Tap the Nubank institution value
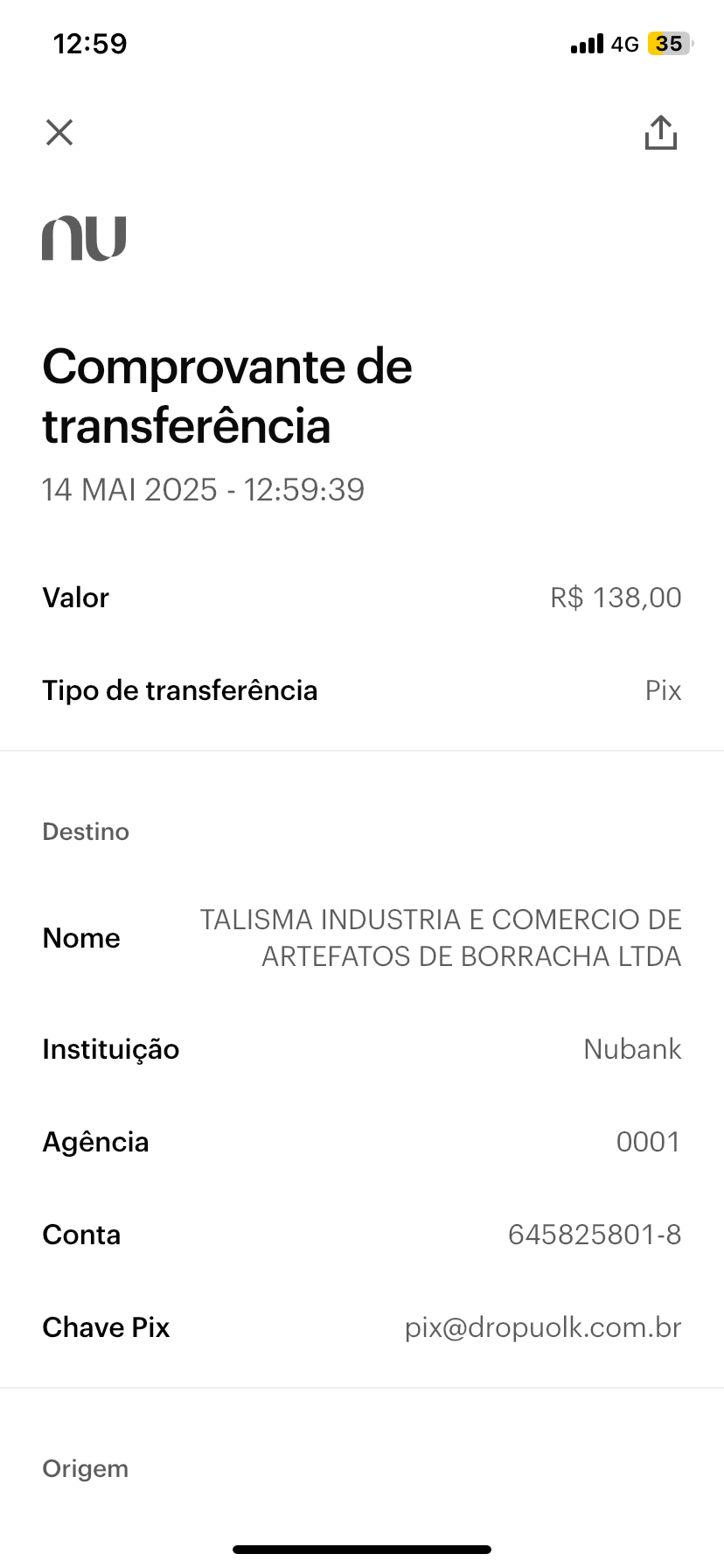This screenshot has height=1568, width=724. coord(632,1049)
